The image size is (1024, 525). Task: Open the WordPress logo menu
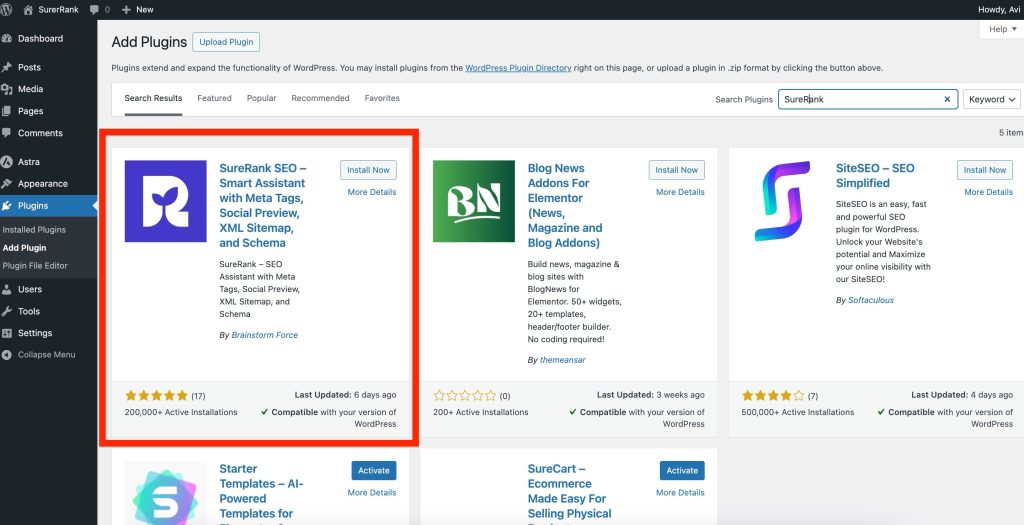6,10
